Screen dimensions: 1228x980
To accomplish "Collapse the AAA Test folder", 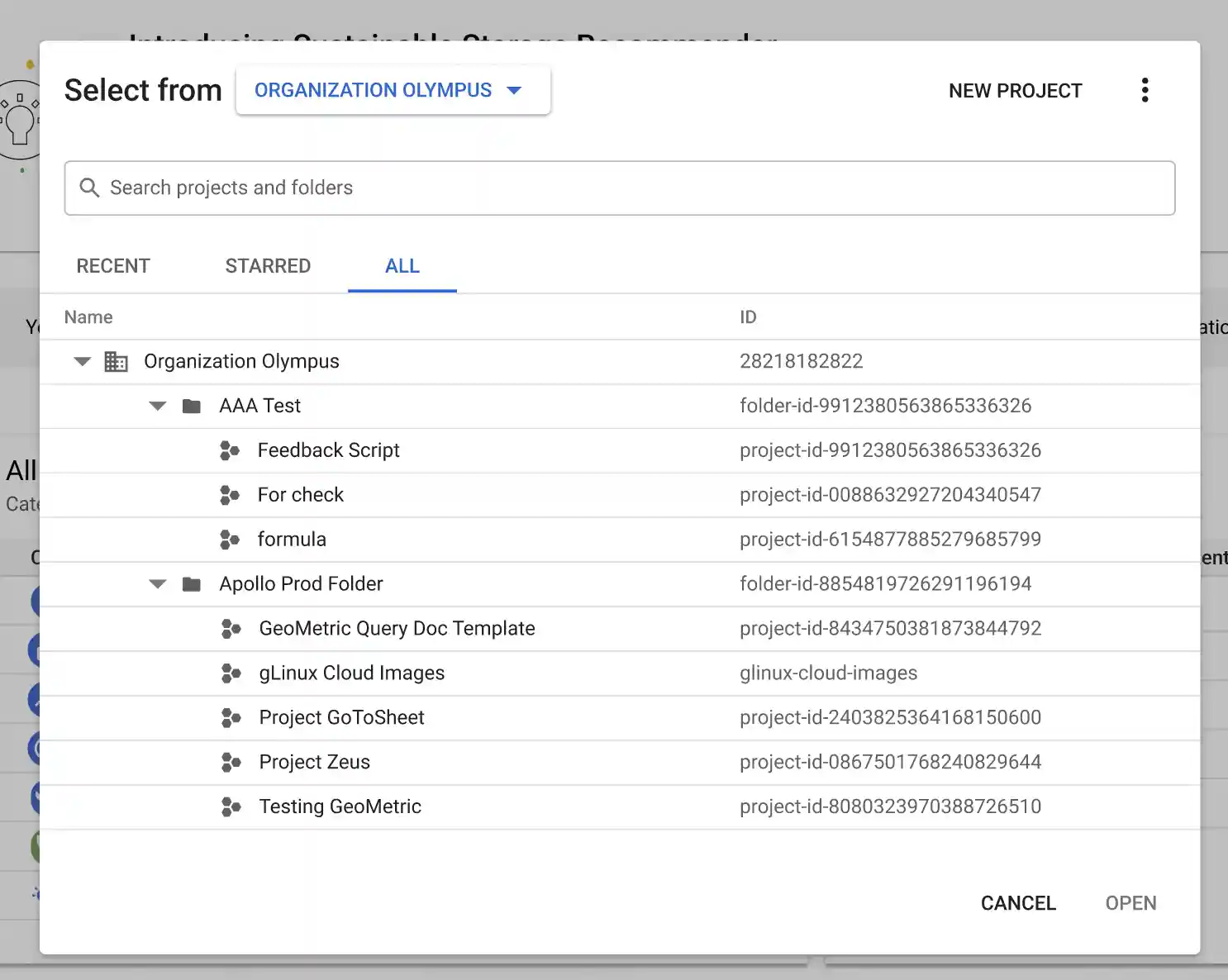I will click(158, 407).
